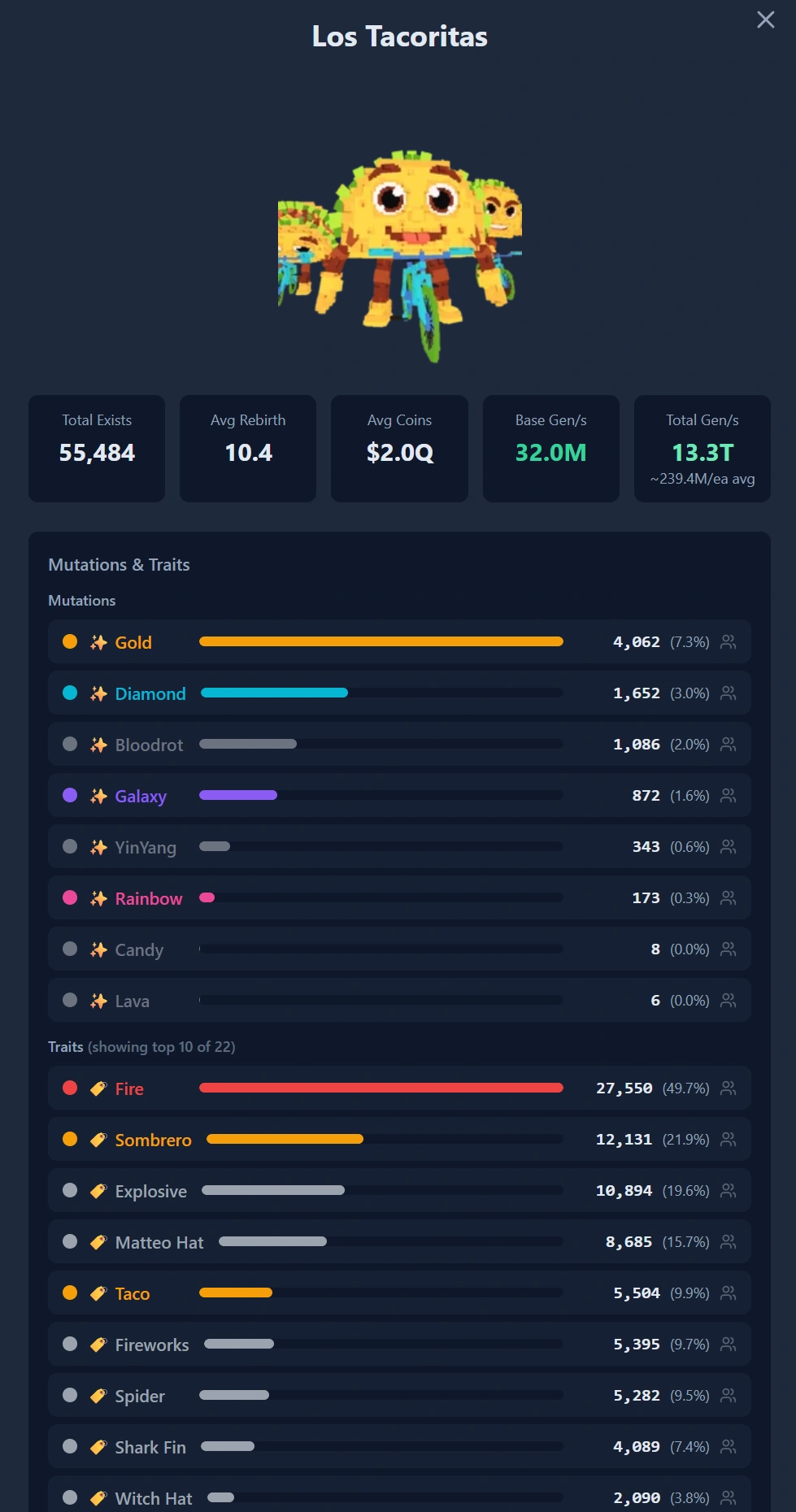Close the Los Tacoritas dialog

[x=766, y=20]
